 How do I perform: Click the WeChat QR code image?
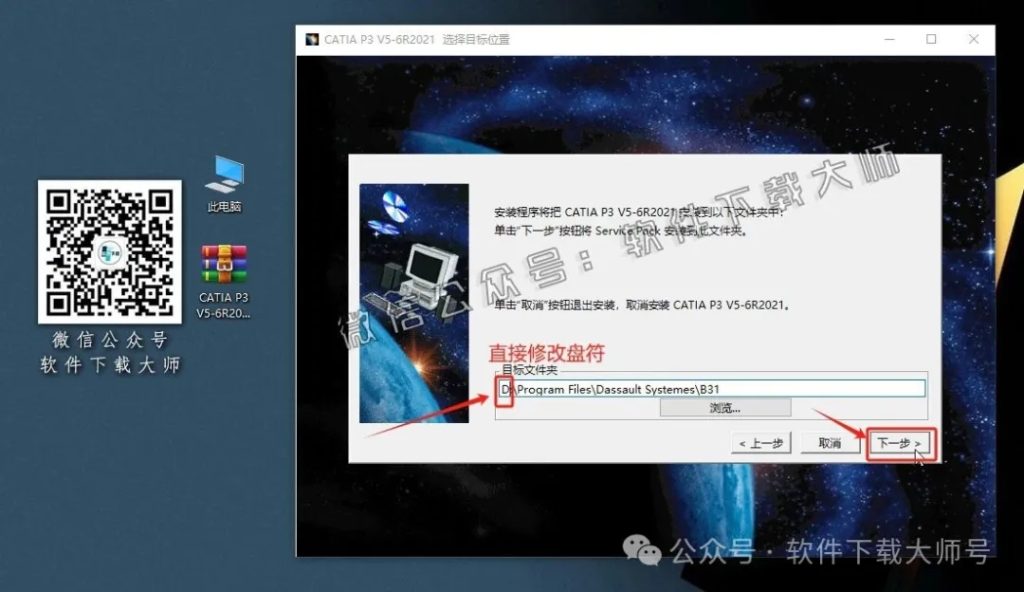[x=108, y=250]
